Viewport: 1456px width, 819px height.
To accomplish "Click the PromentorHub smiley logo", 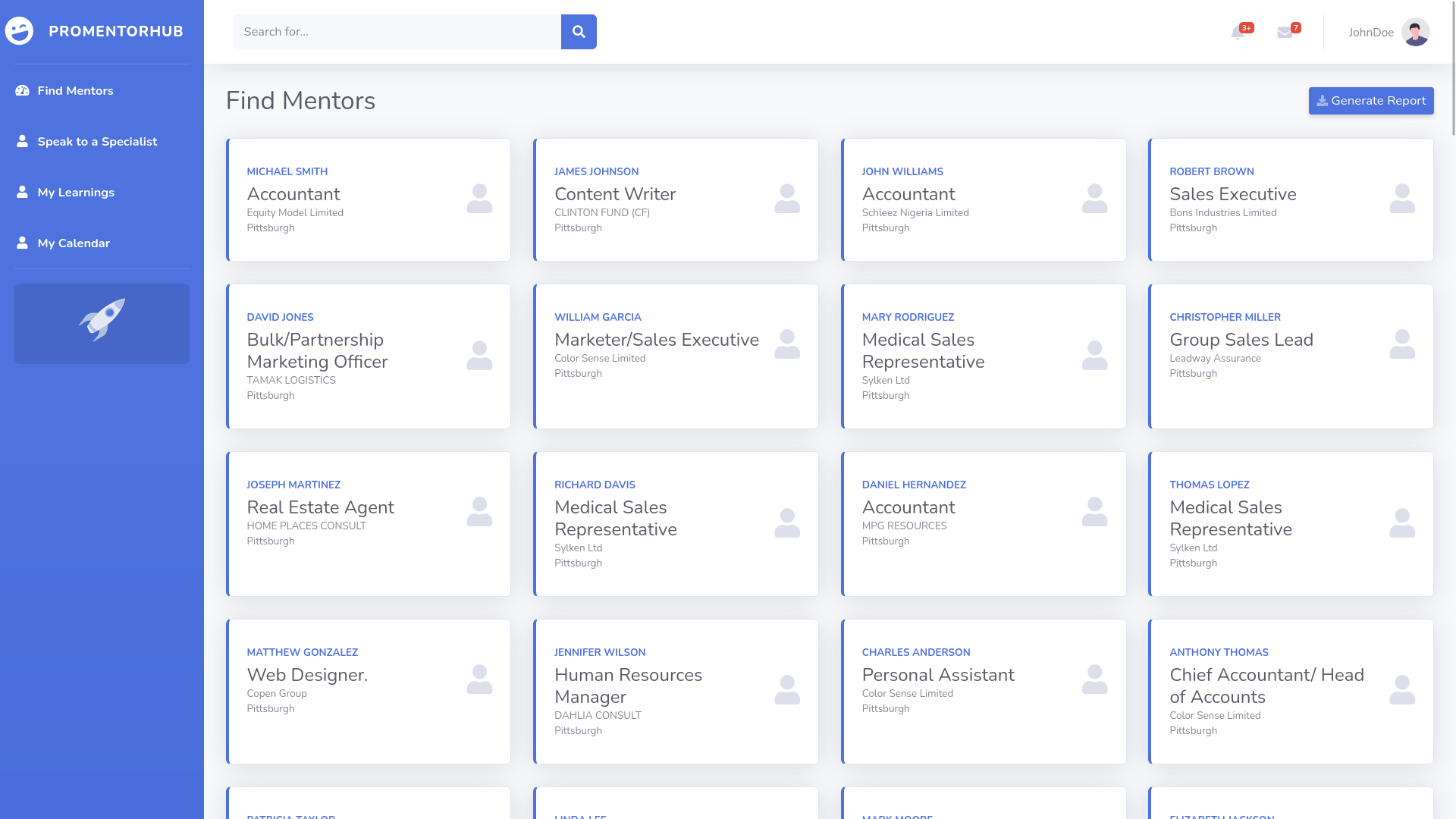I will pos(19,31).
